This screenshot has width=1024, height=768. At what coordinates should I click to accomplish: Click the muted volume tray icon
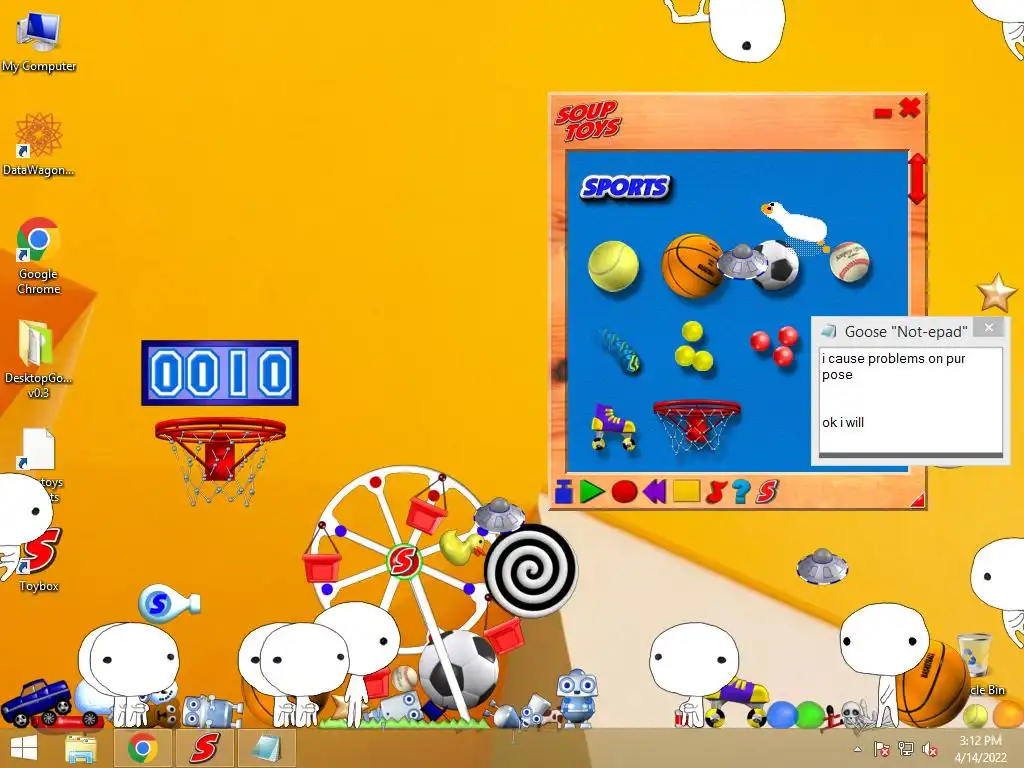[x=929, y=749]
